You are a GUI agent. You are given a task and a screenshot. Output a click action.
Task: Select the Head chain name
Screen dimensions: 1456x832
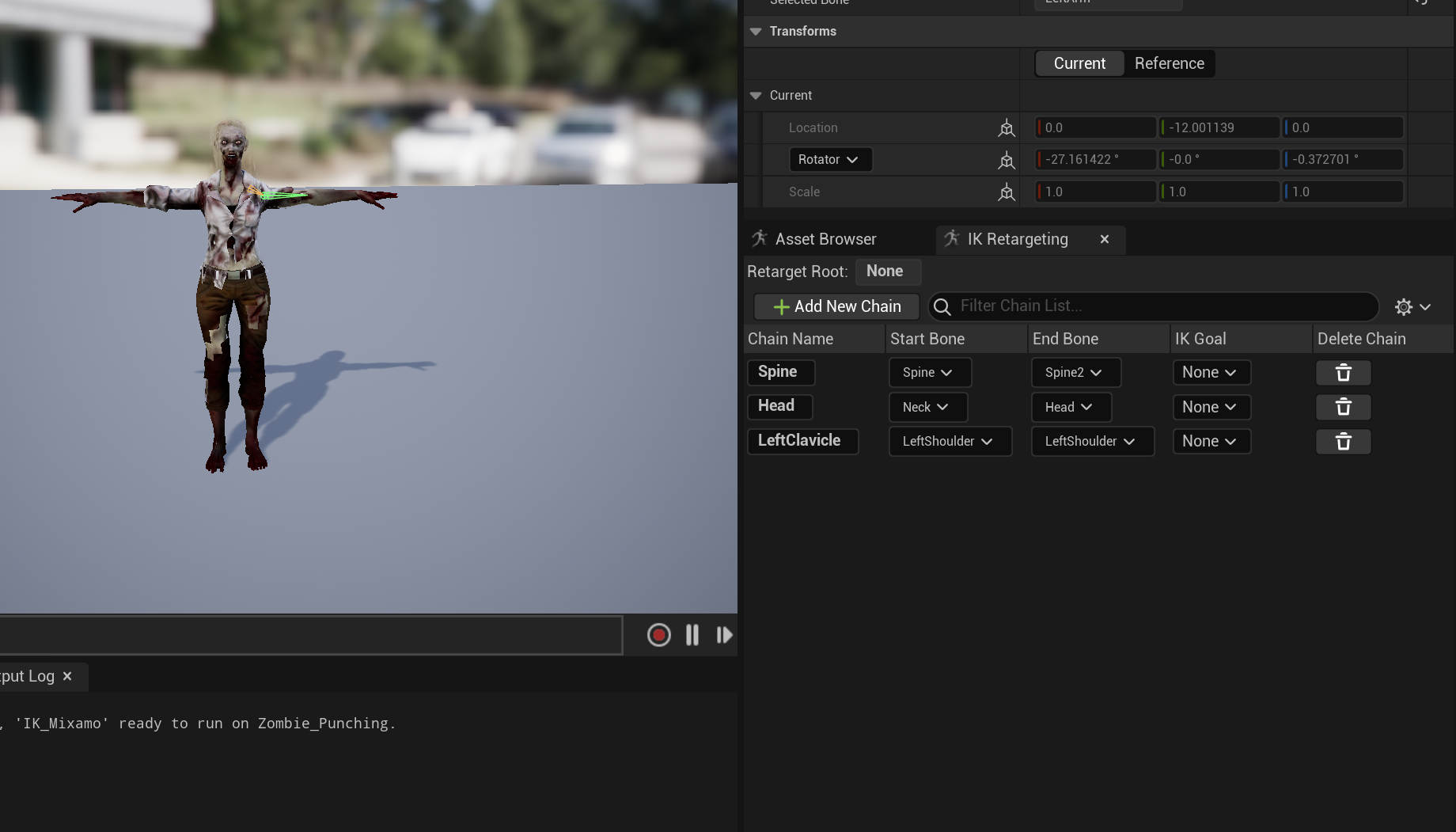779,406
